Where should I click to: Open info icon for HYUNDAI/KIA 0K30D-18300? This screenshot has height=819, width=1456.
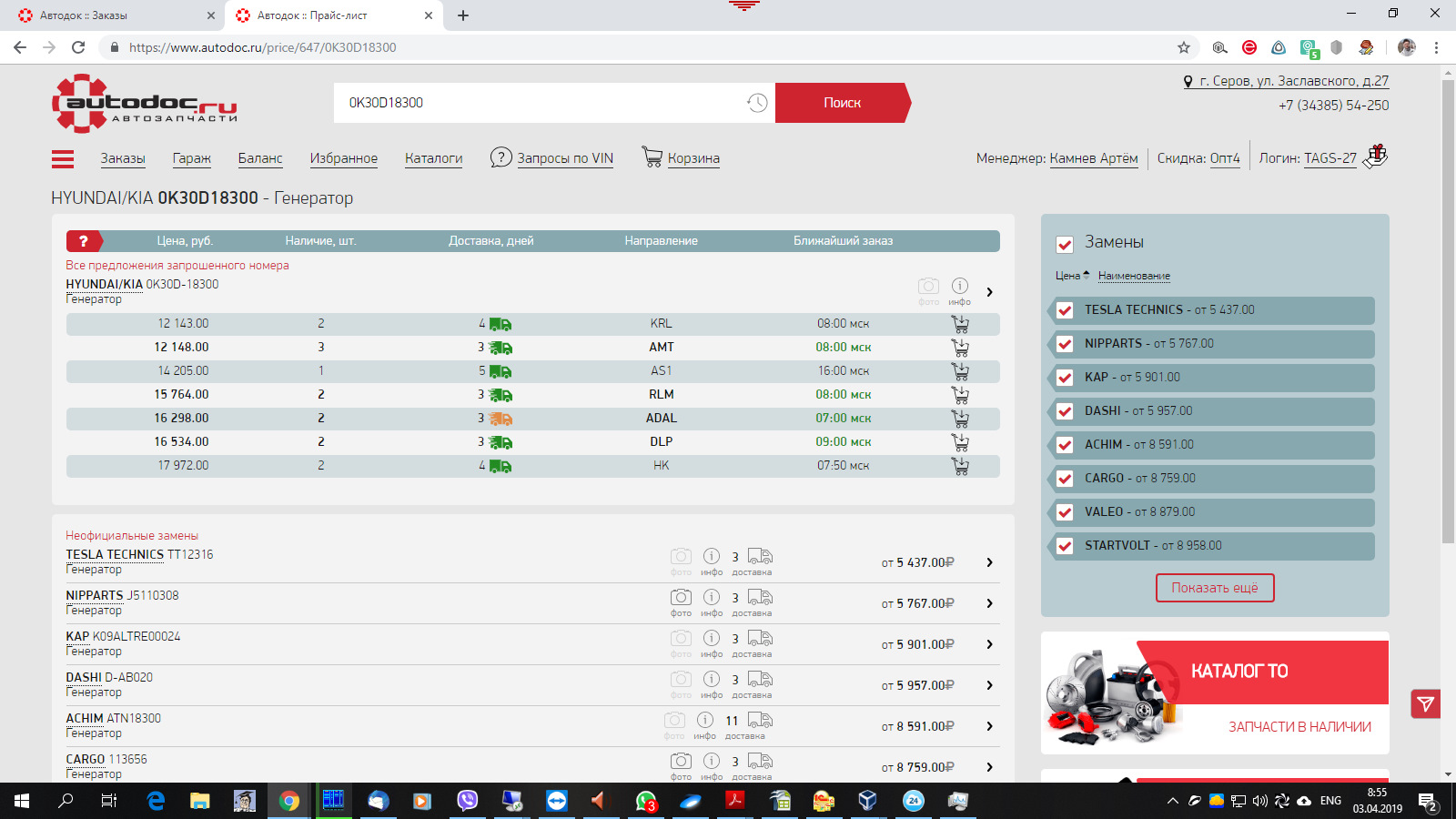point(959,286)
